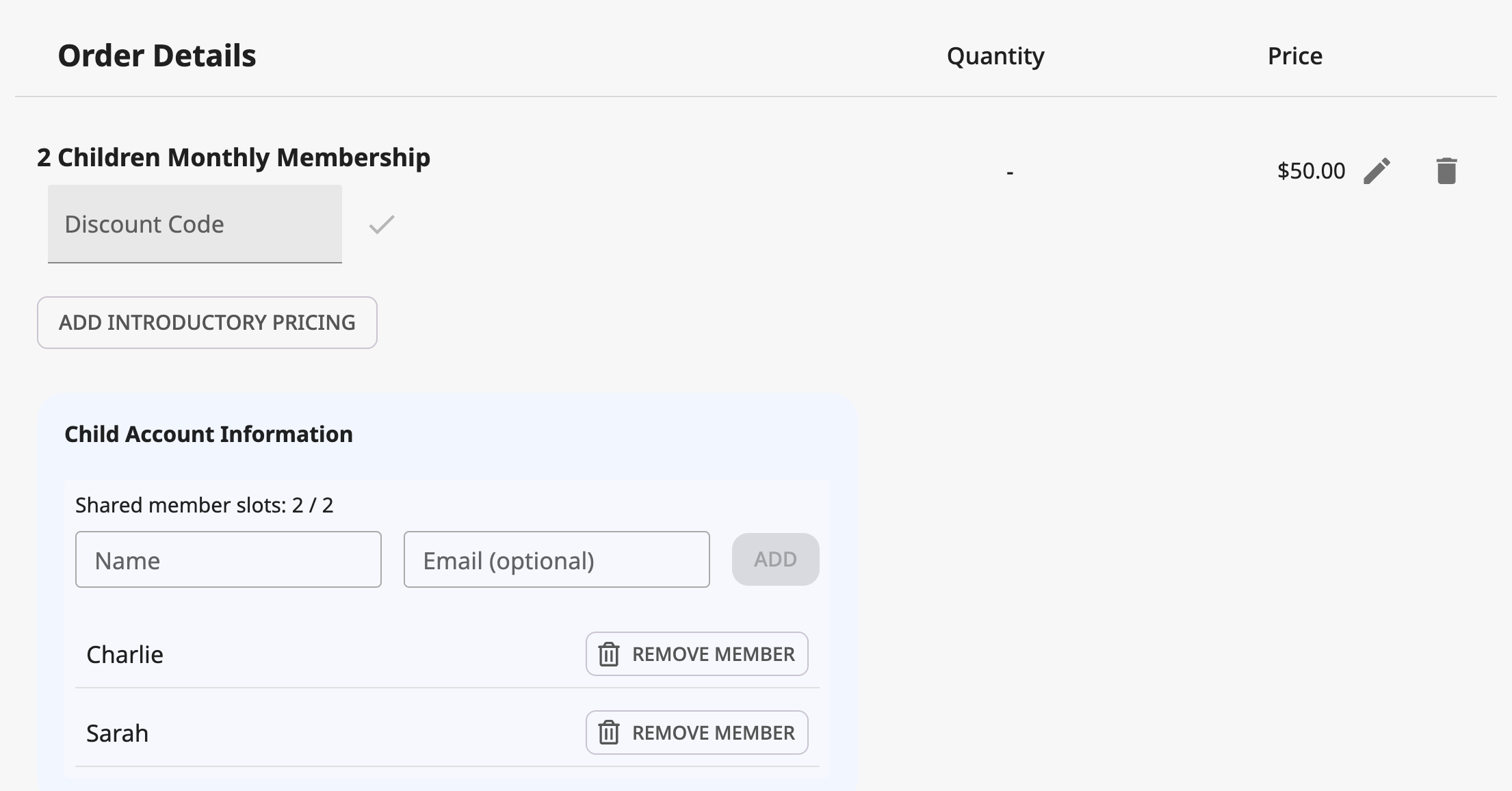Click the trash icon to delete the membership
This screenshot has height=791, width=1512.
[x=1447, y=170]
